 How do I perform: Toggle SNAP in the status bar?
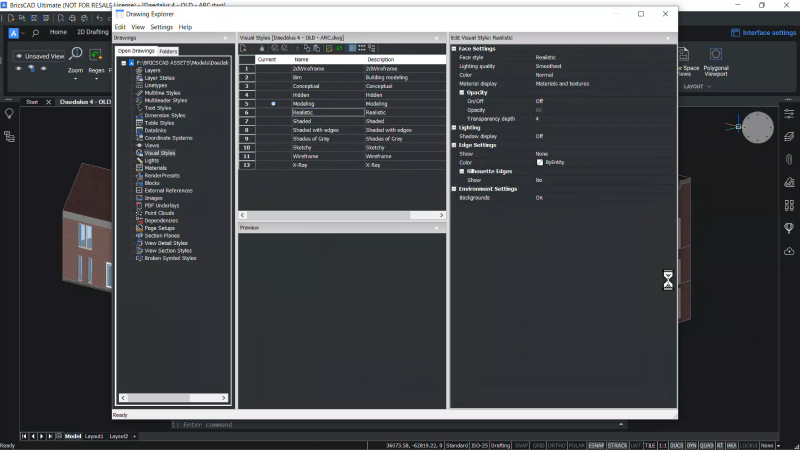point(521,445)
